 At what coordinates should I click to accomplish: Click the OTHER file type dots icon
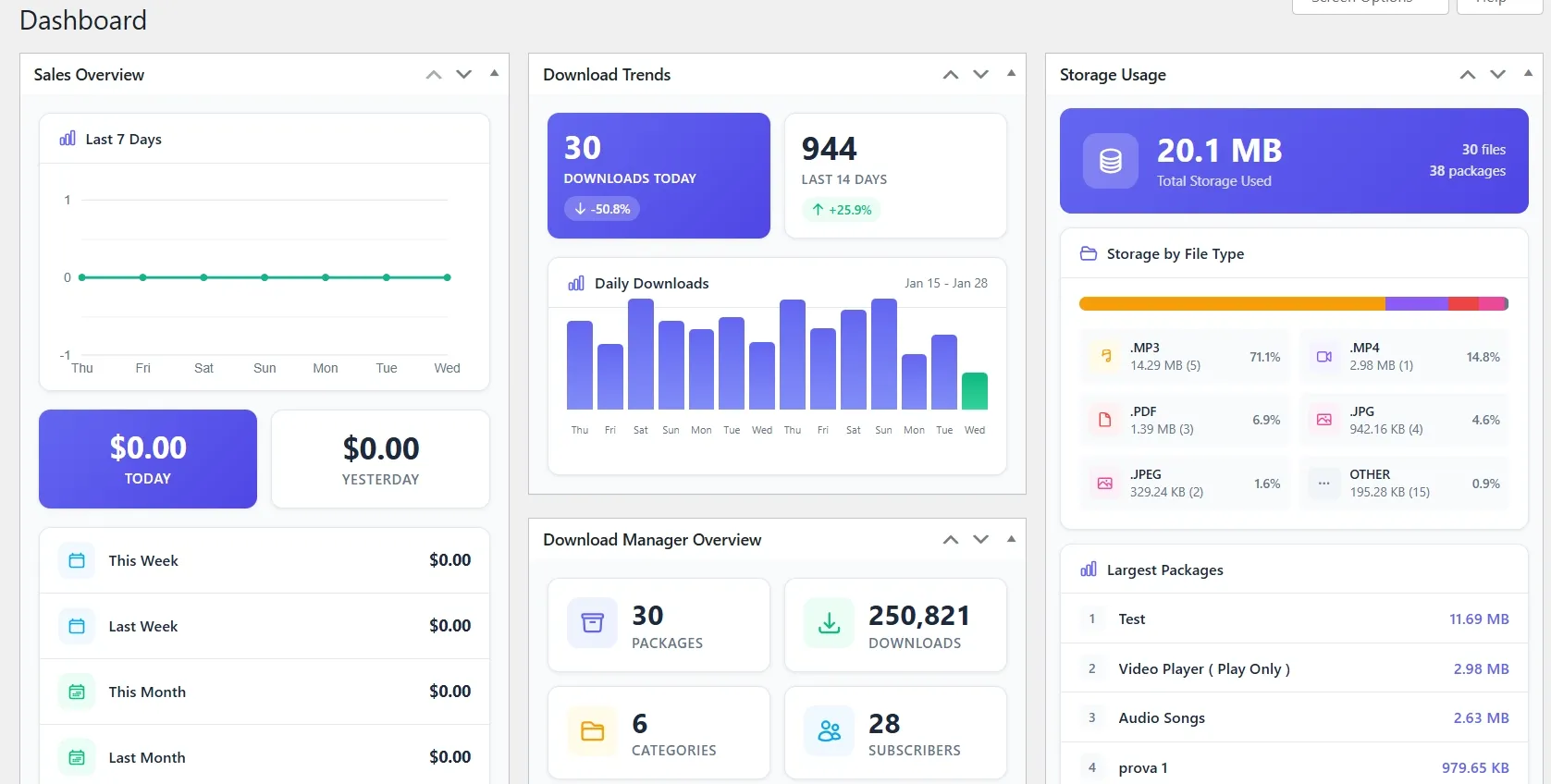tap(1324, 483)
